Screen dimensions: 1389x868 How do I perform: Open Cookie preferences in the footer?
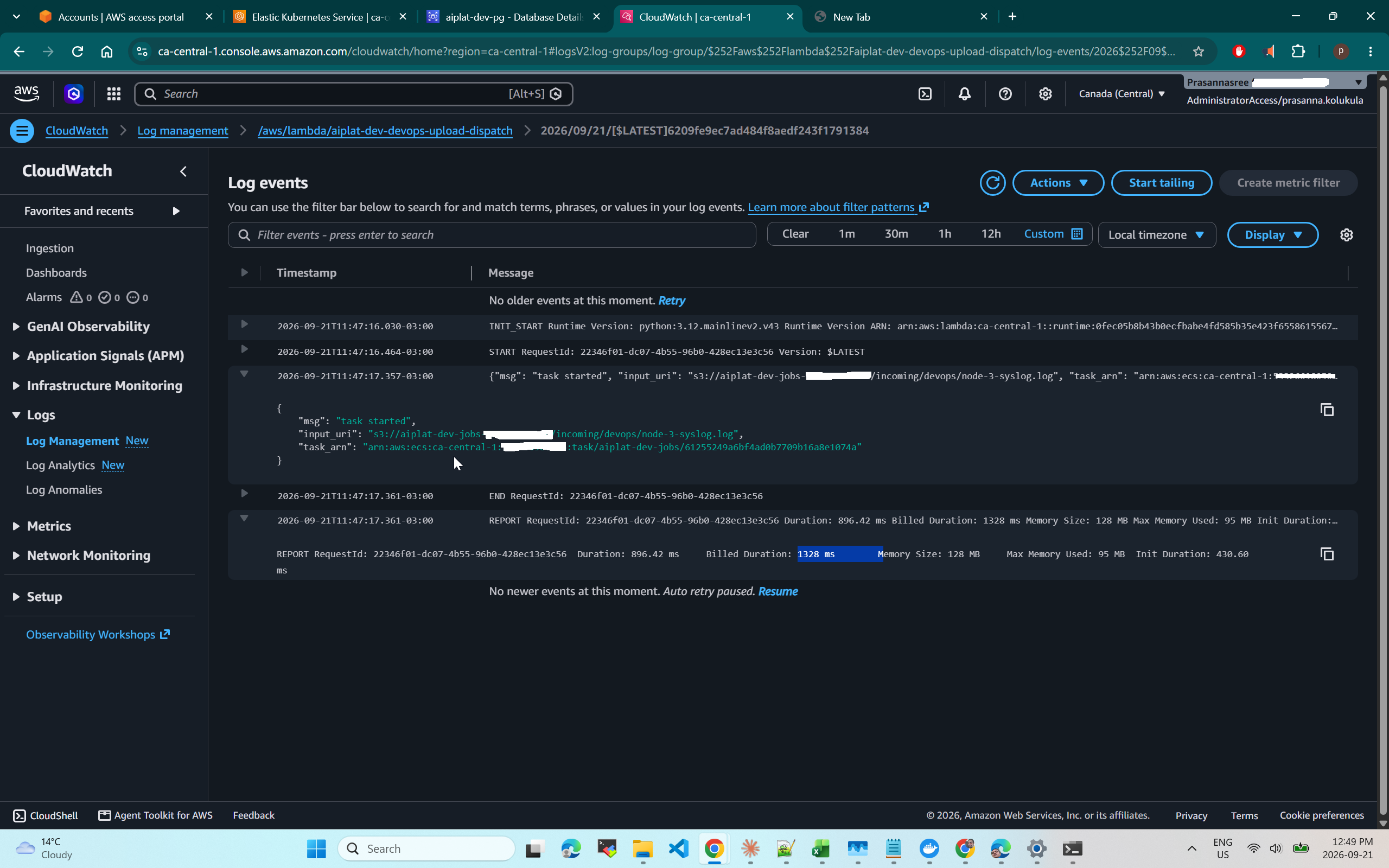[1322, 815]
